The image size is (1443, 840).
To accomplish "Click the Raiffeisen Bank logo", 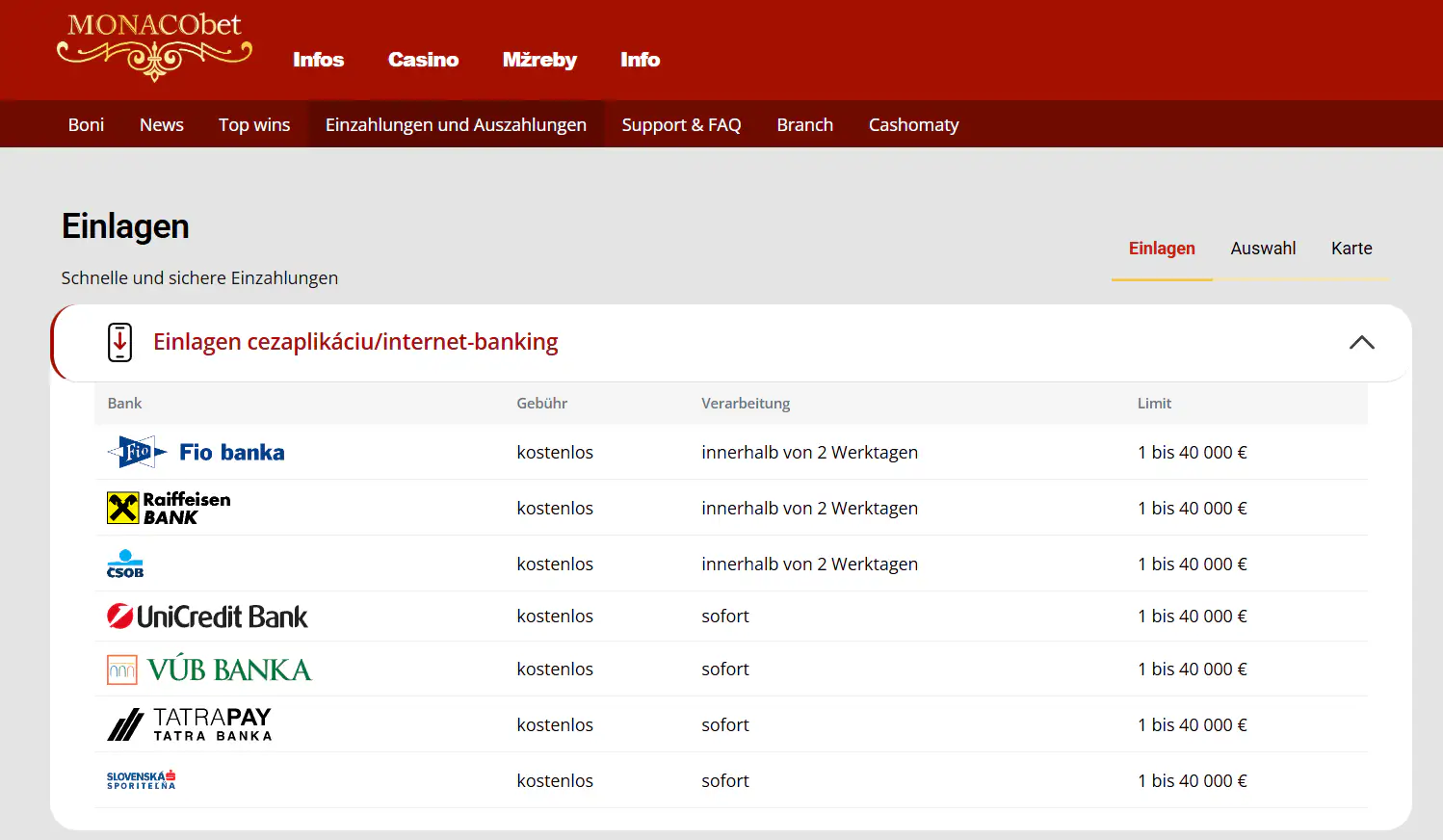I will coord(169,508).
